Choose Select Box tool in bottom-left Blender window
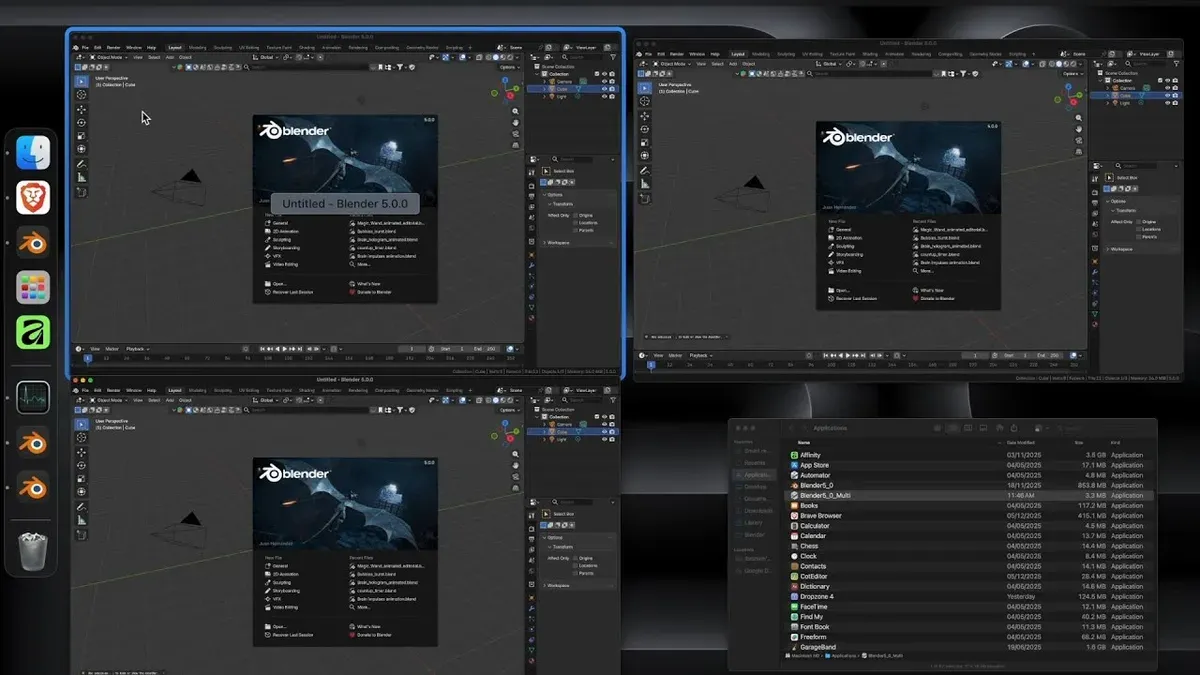Viewport: 1200px width, 675px height. [x=81, y=423]
